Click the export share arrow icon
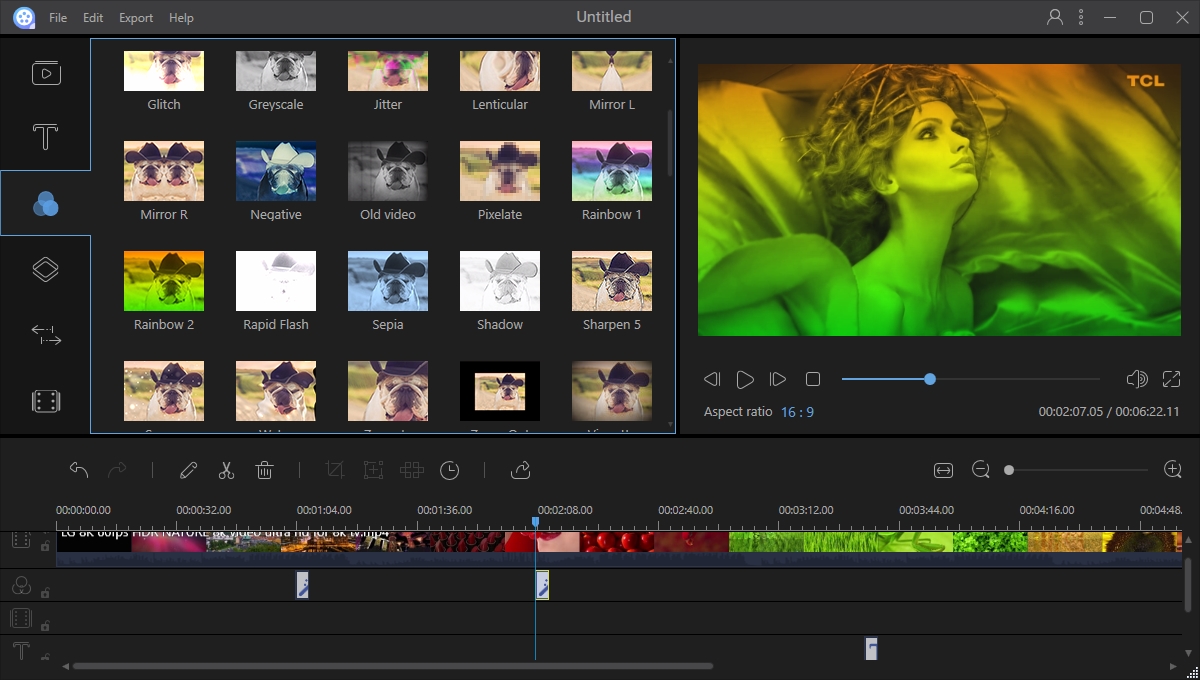1200x680 pixels. tap(520, 470)
